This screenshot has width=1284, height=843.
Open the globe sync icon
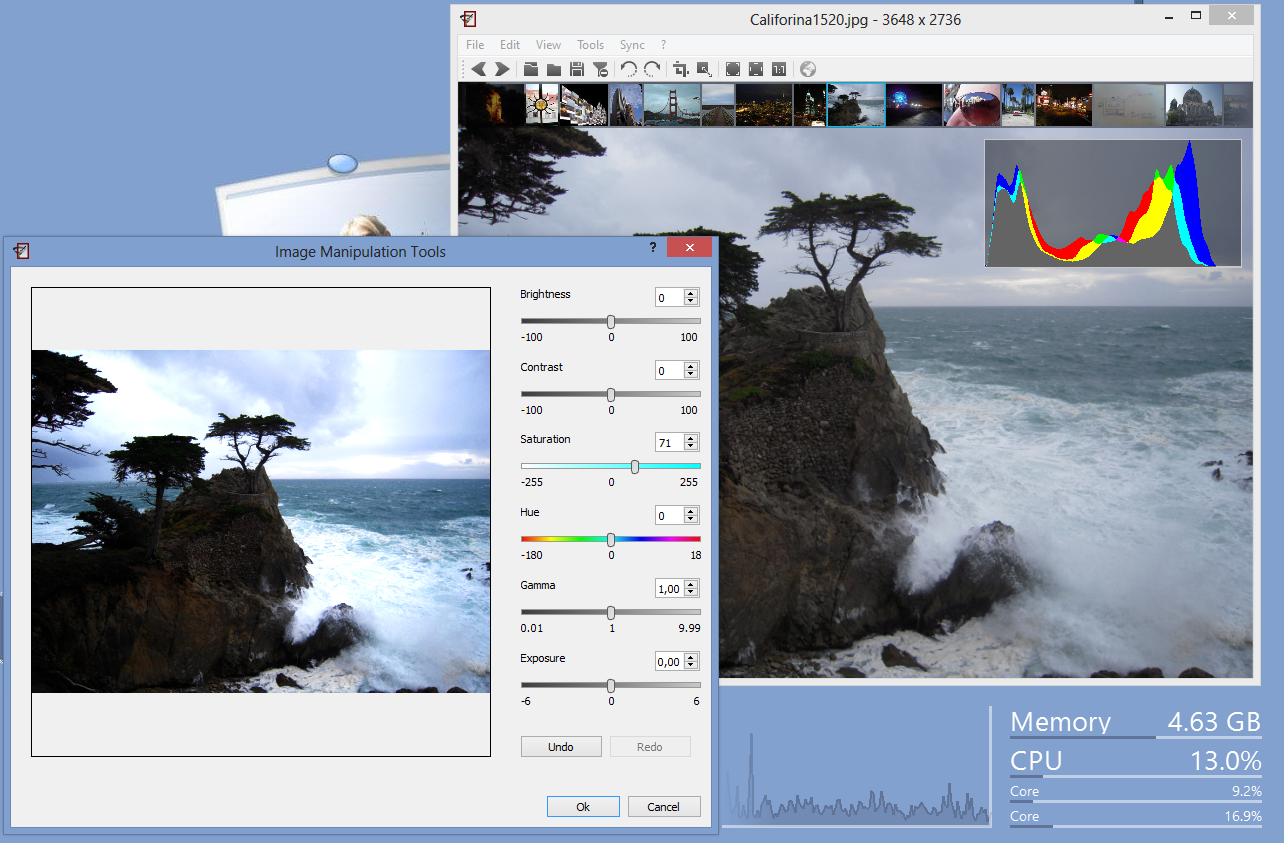point(806,69)
